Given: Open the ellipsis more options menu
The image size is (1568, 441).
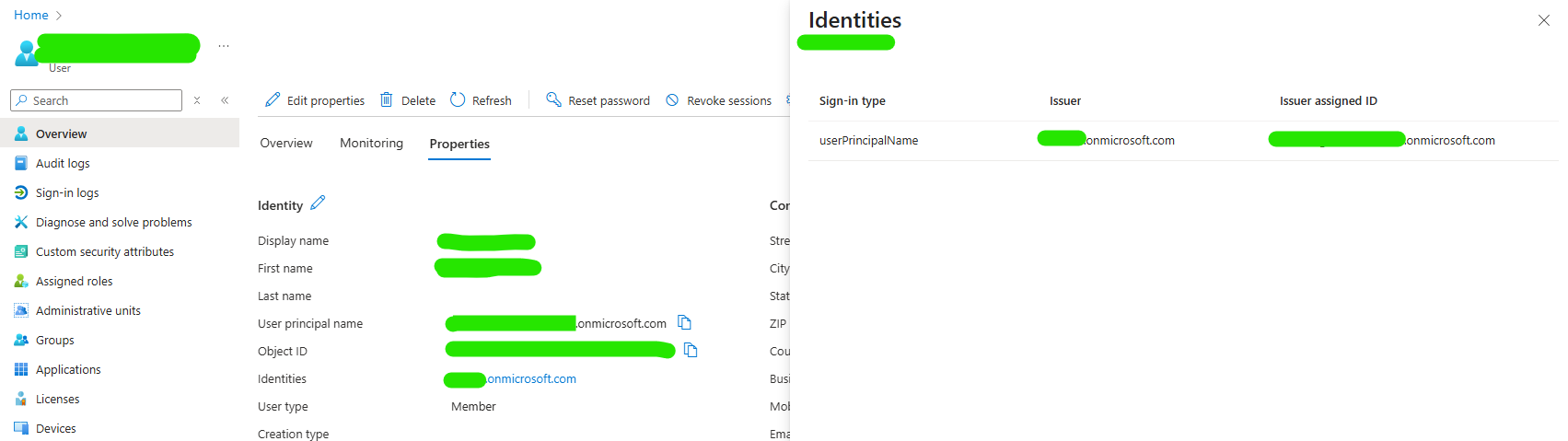Looking at the screenshot, I should [224, 45].
